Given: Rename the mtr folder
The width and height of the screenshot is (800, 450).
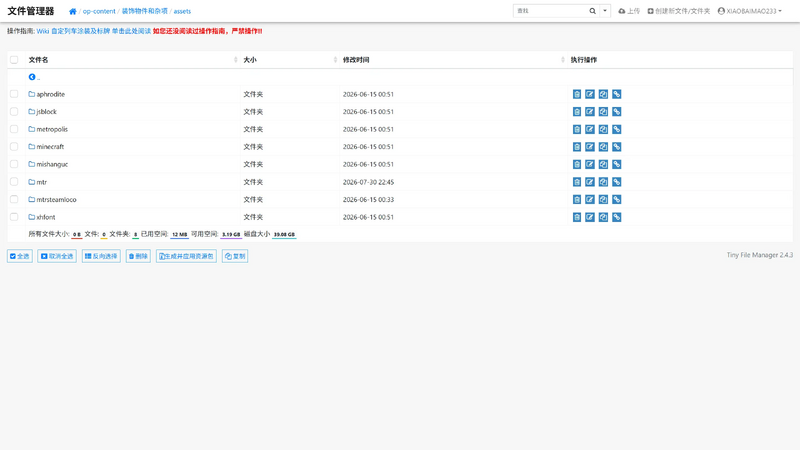Looking at the screenshot, I should pyautogui.click(x=590, y=182).
